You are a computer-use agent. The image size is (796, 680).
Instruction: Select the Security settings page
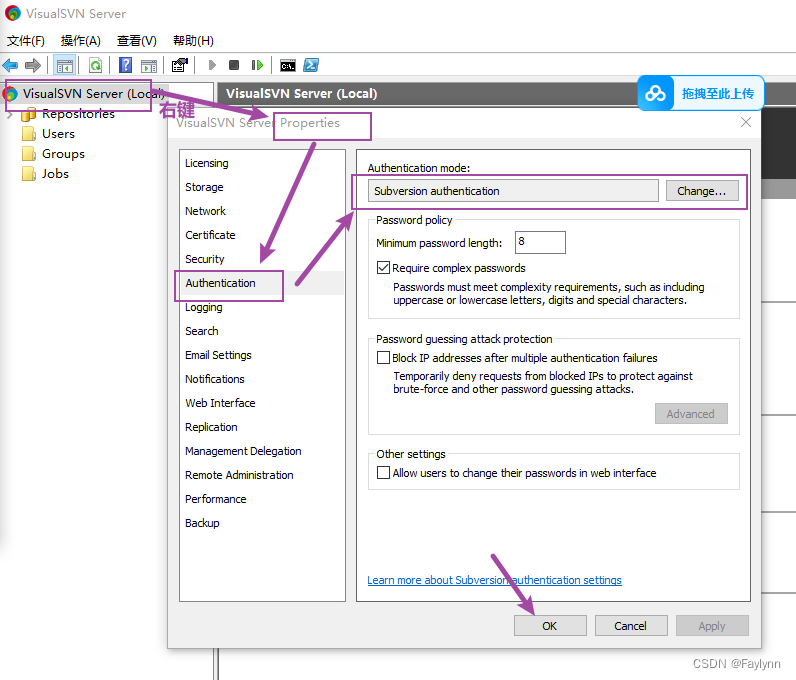[205, 259]
